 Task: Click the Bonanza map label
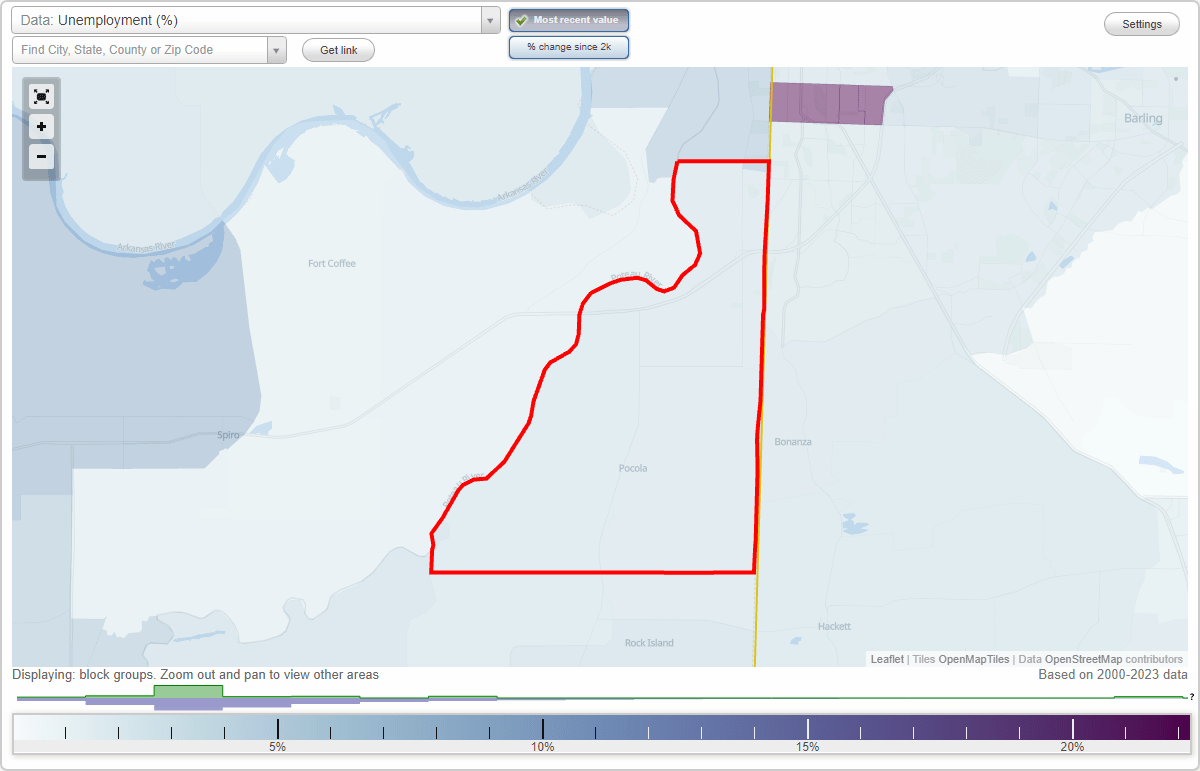(793, 441)
